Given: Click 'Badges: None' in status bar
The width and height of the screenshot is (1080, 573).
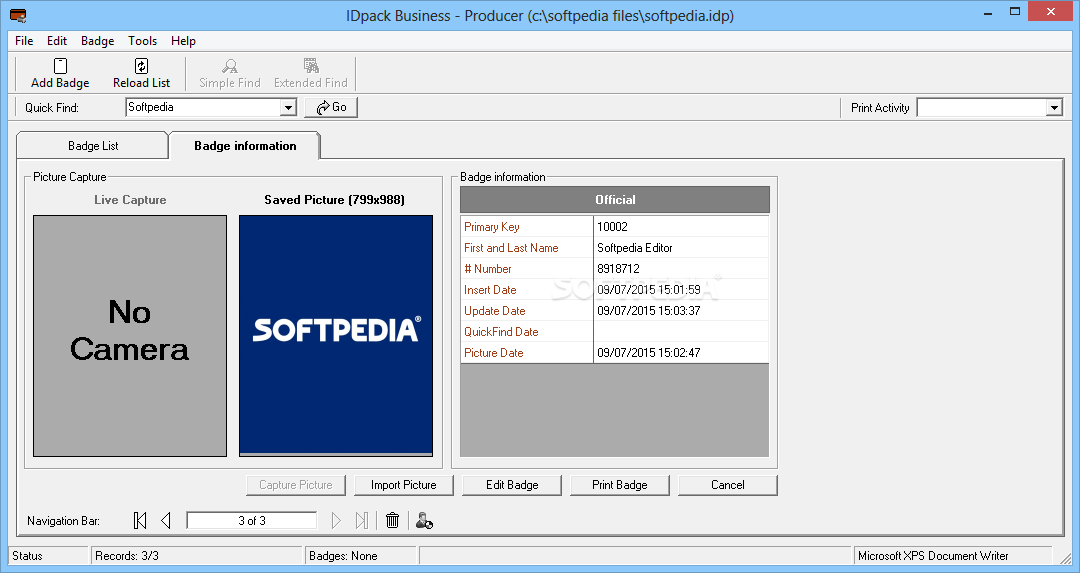Looking at the screenshot, I should click(343, 556).
